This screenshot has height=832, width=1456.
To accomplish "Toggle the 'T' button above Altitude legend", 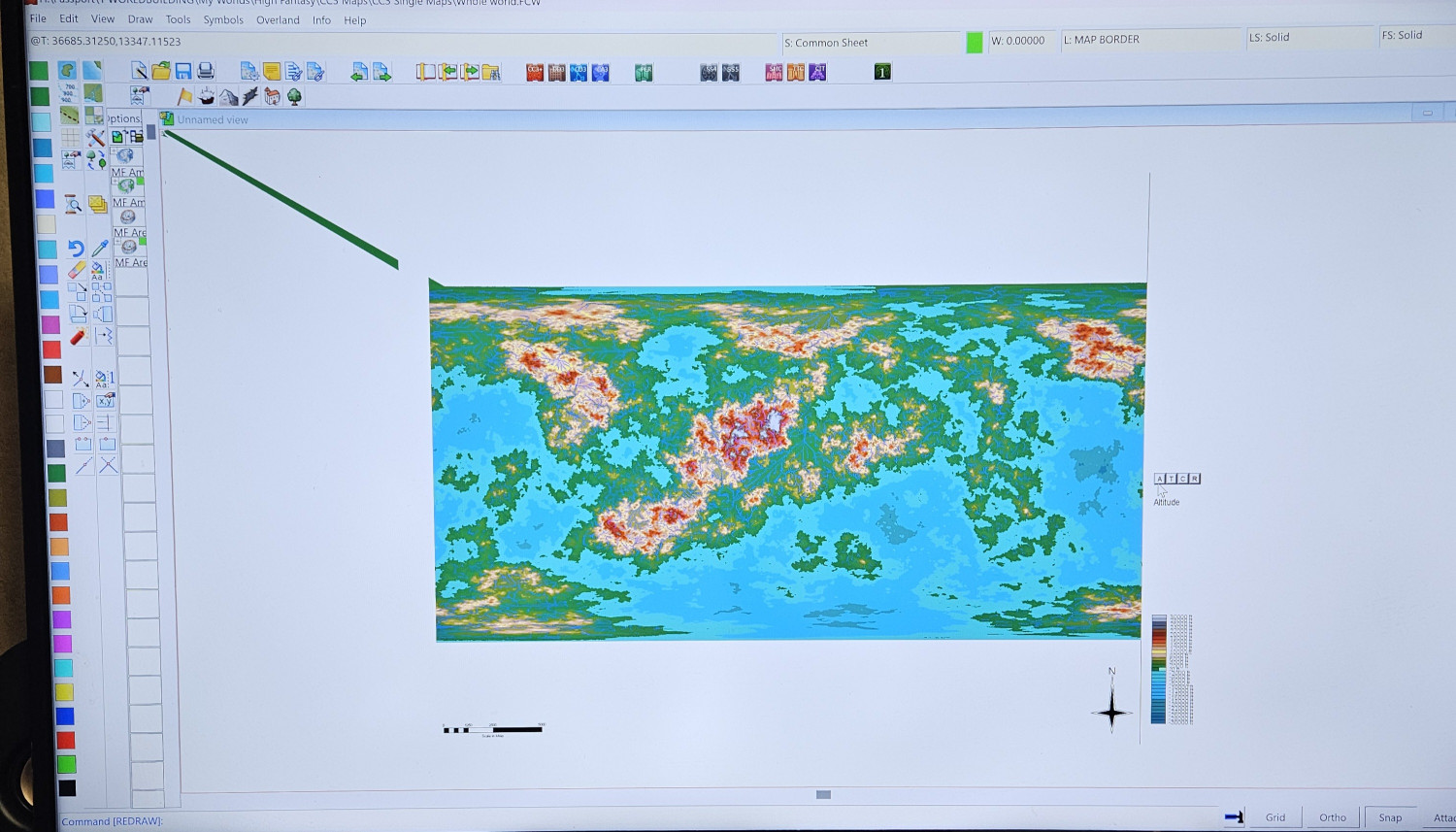I will pyautogui.click(x=1171, y=479).
